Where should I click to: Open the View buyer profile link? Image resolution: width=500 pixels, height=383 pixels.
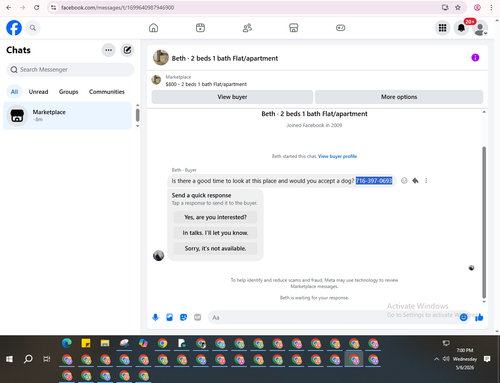(337, 156)
